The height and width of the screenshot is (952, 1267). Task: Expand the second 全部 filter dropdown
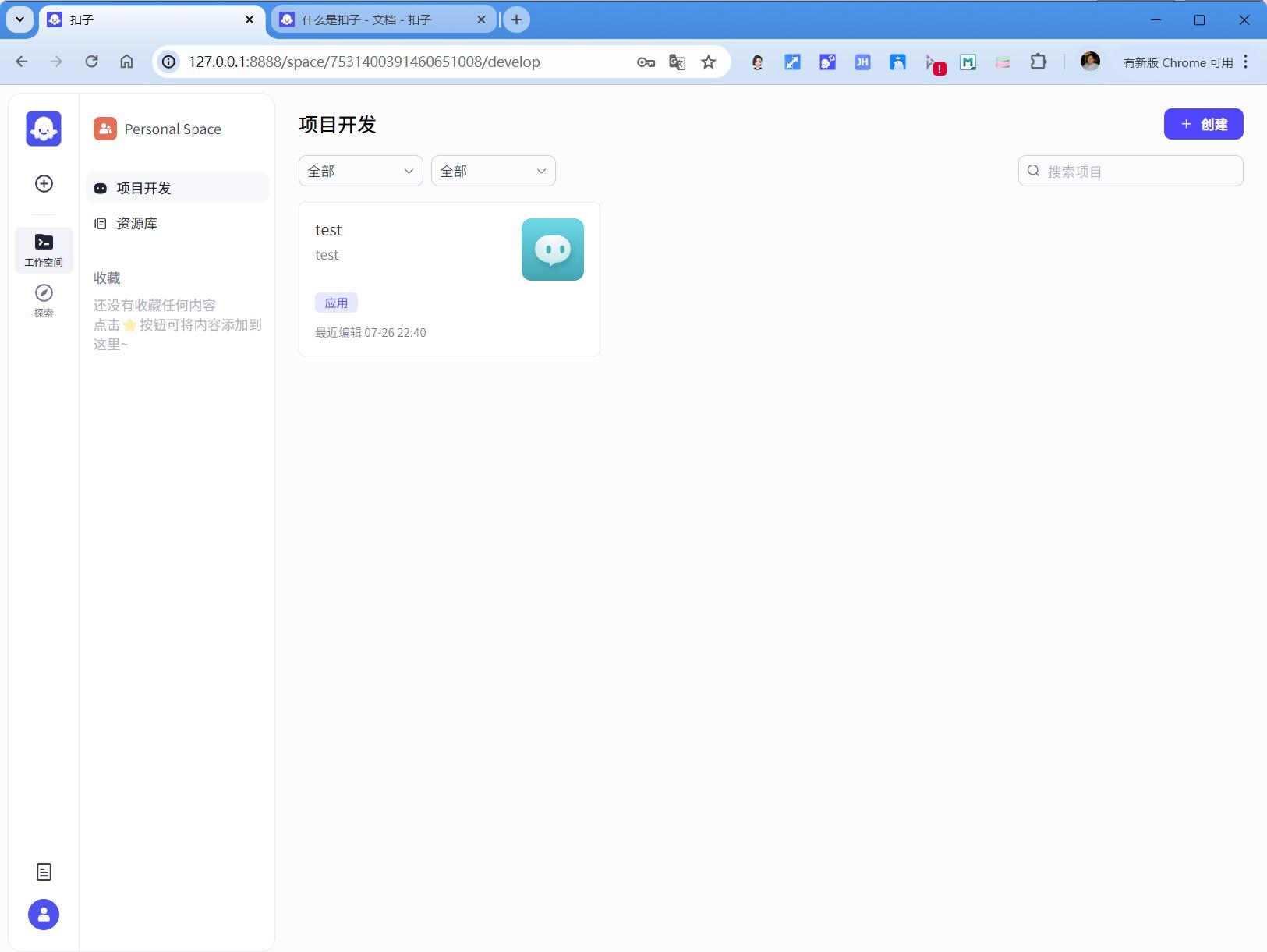tap(493, 171)
